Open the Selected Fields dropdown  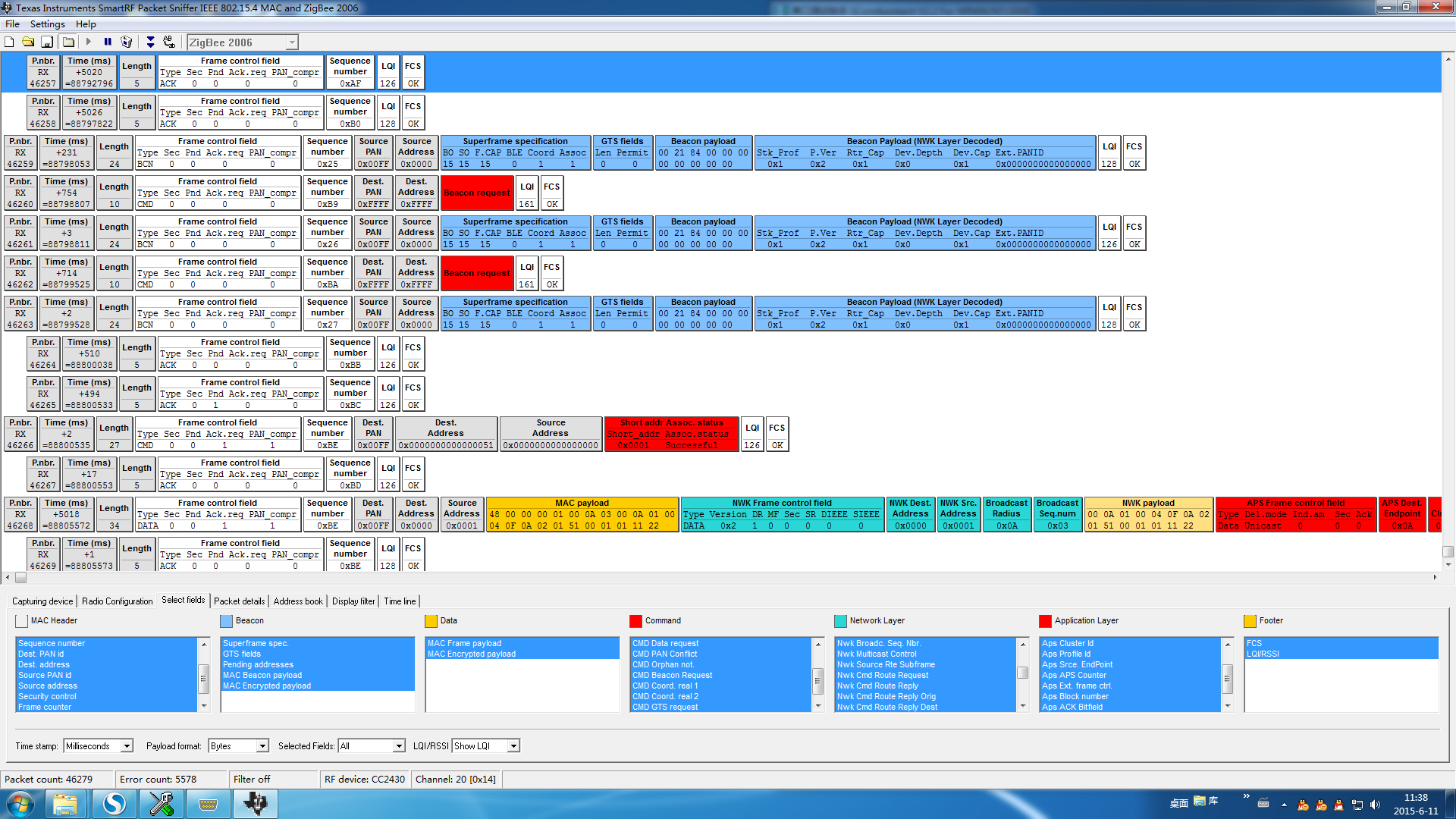pos(399,746)
